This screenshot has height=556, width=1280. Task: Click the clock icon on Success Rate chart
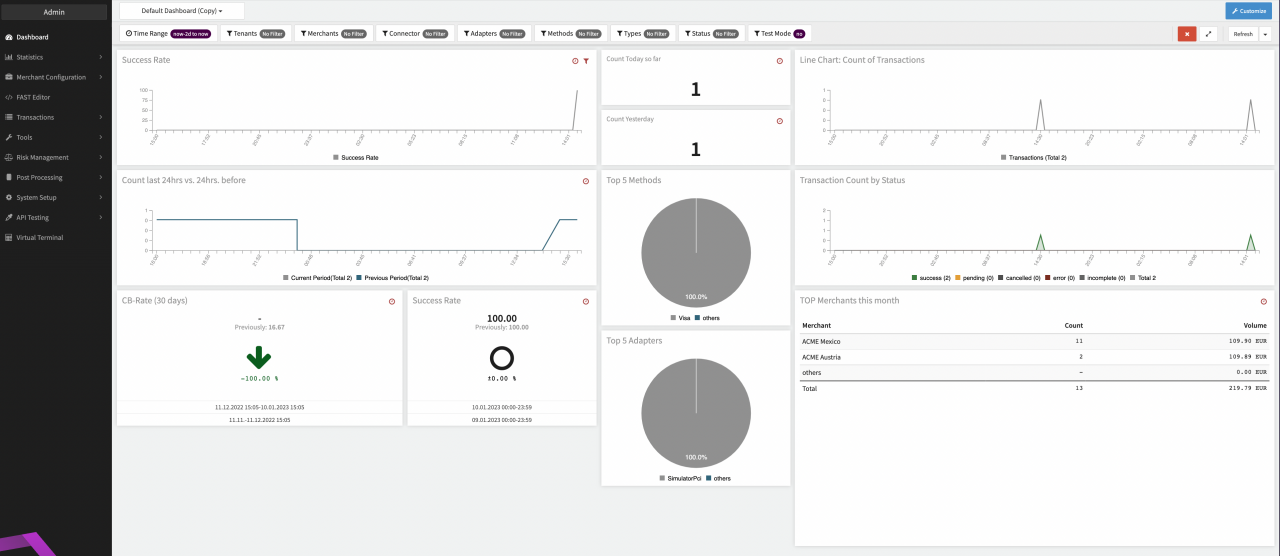click(575, 61)
